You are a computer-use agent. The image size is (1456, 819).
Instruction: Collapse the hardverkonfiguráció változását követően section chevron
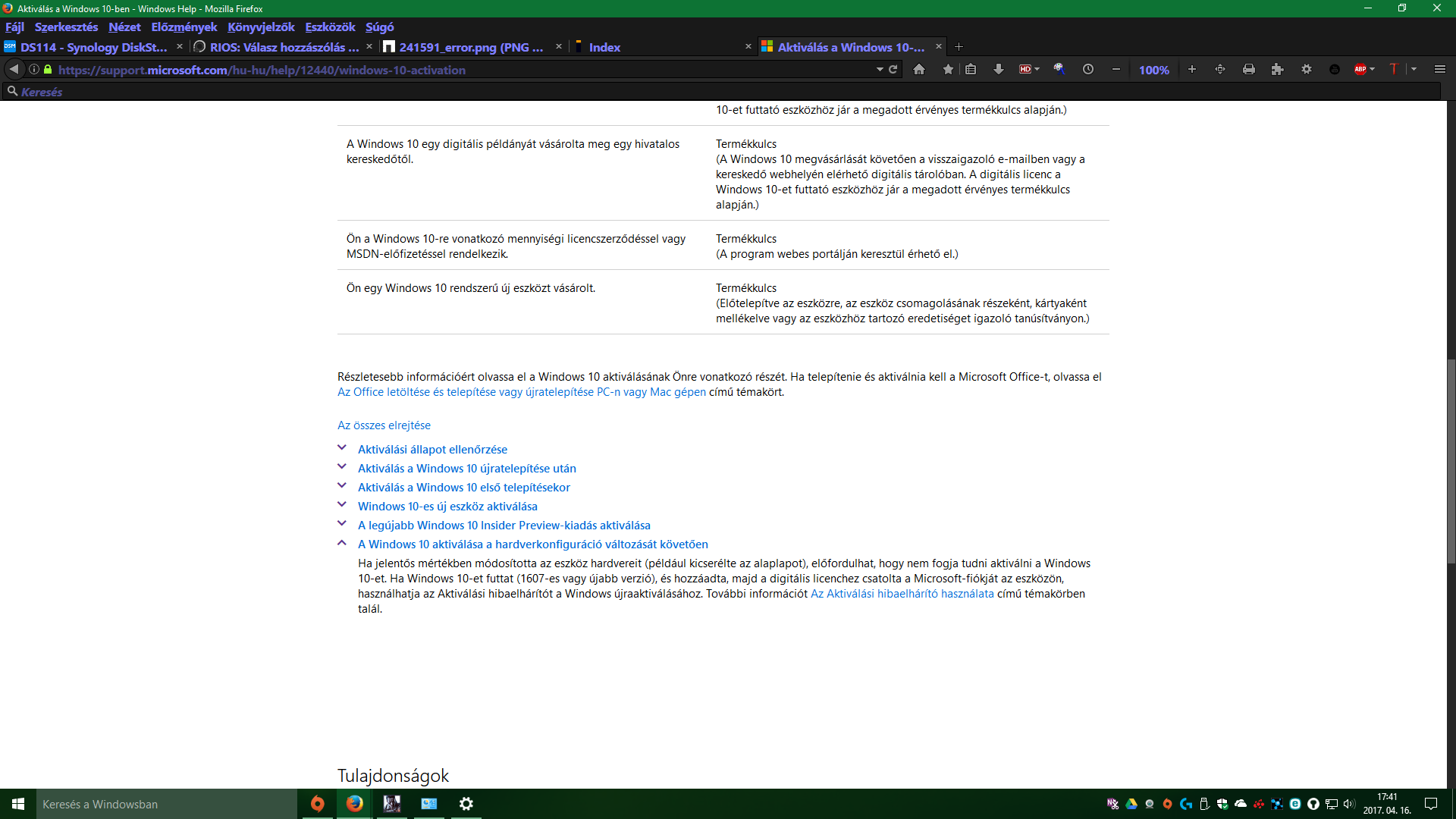click(342, 543)
